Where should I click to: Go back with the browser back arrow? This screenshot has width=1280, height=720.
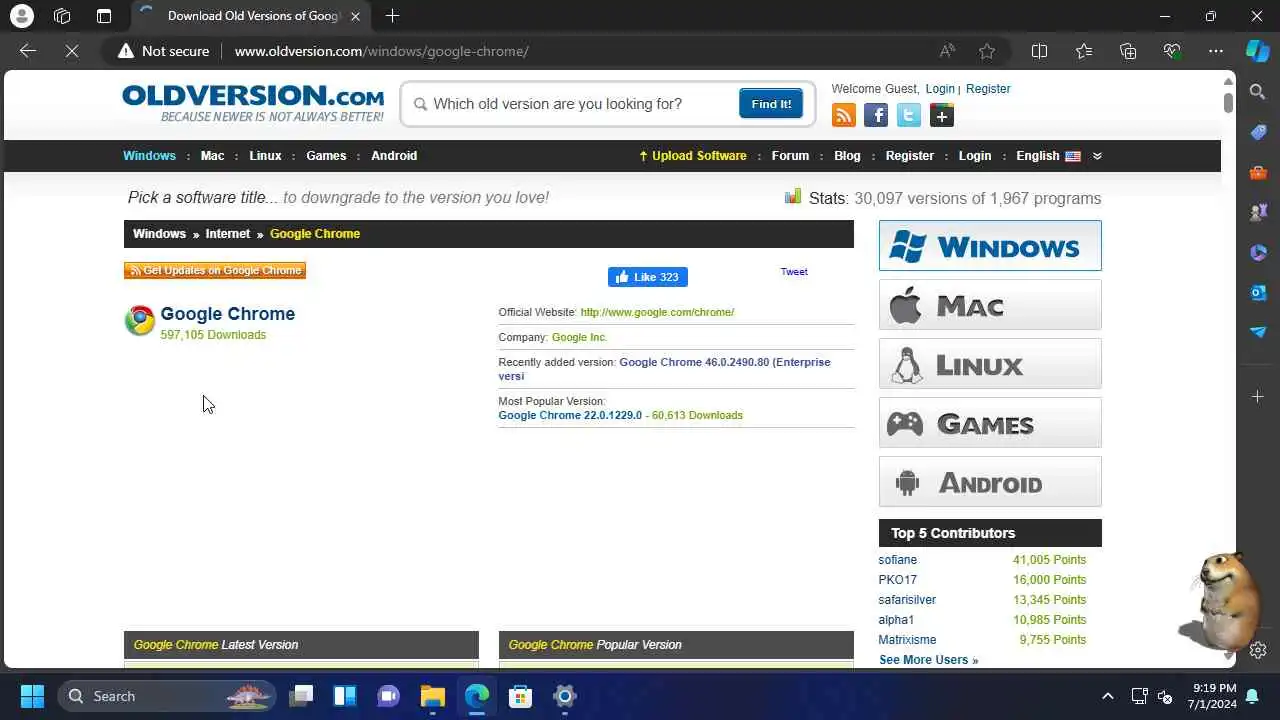tap(28, 51)
